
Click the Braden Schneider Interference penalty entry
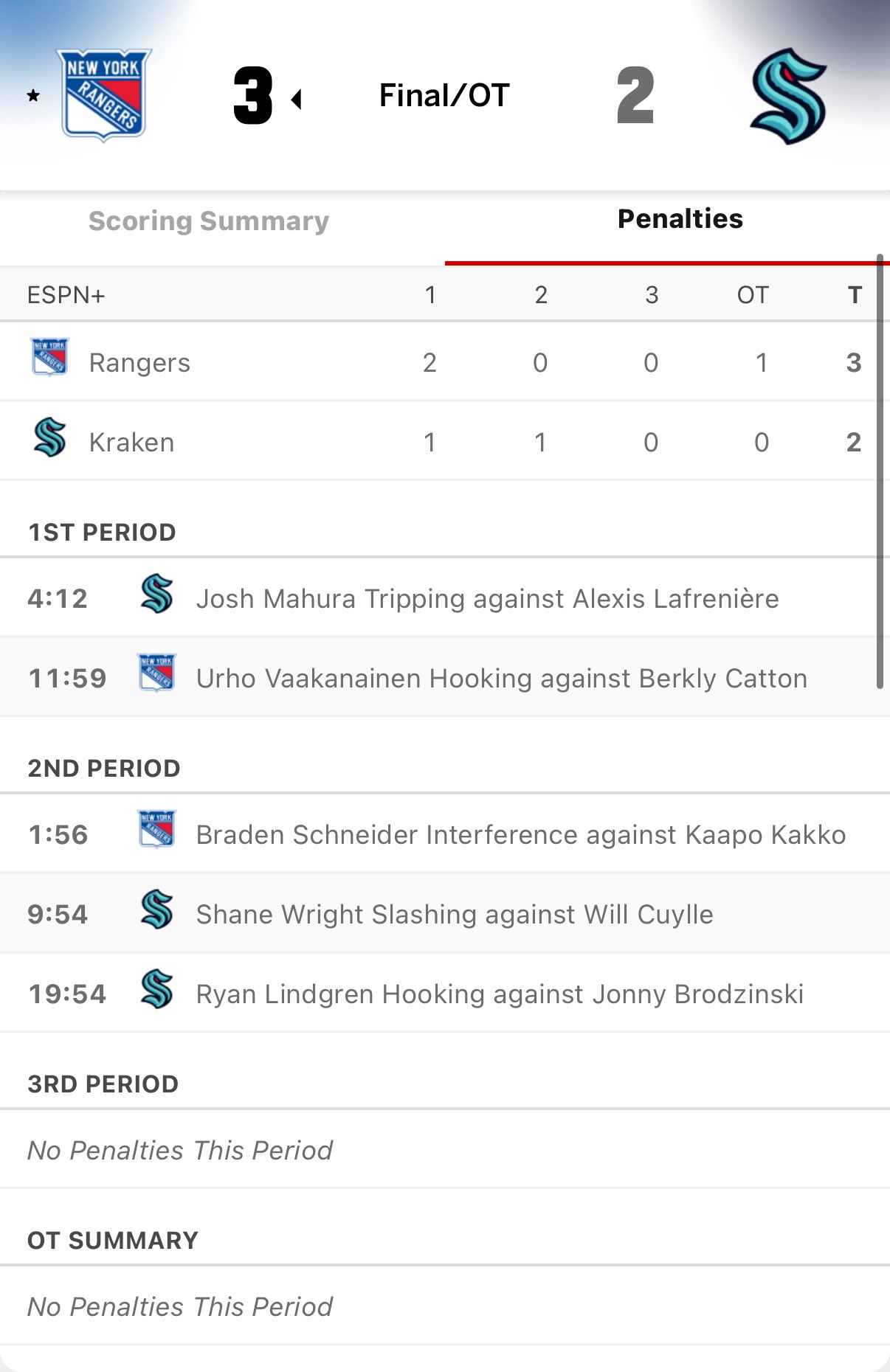pos(520,835)
